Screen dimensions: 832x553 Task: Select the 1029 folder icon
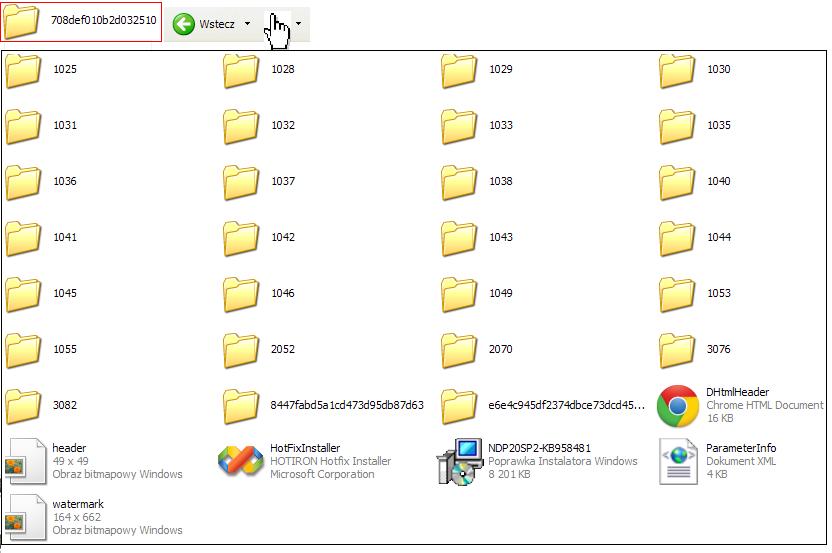point(459,70)
